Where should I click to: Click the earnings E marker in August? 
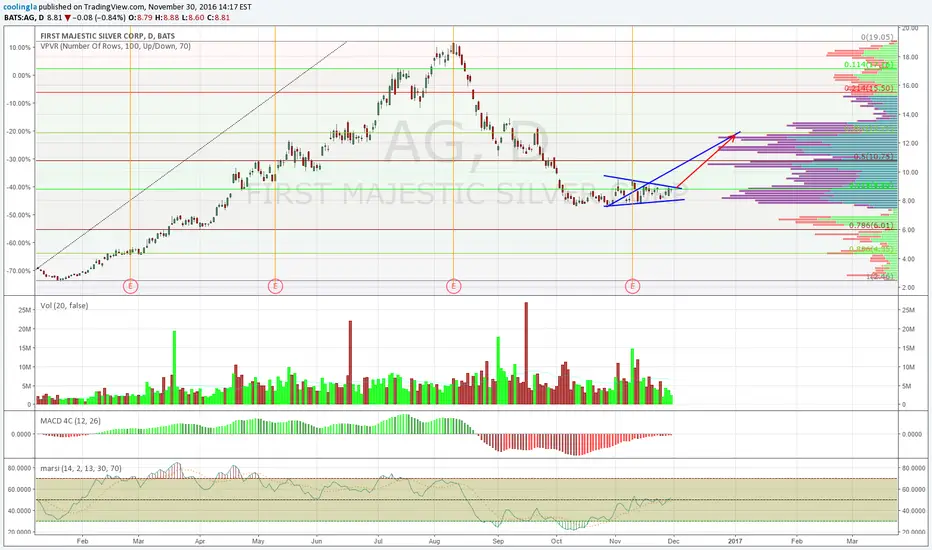[454, 286]
